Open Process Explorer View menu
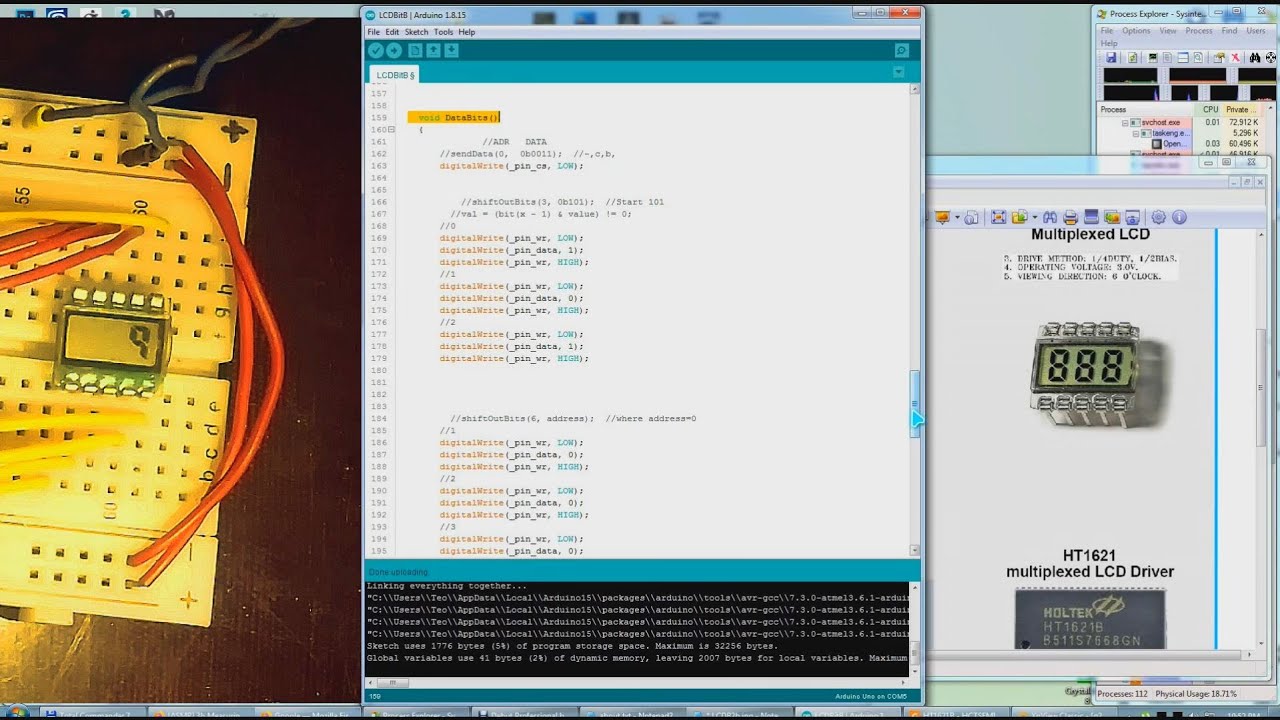Screen dimensions: 1280x720 (1168, 31)
